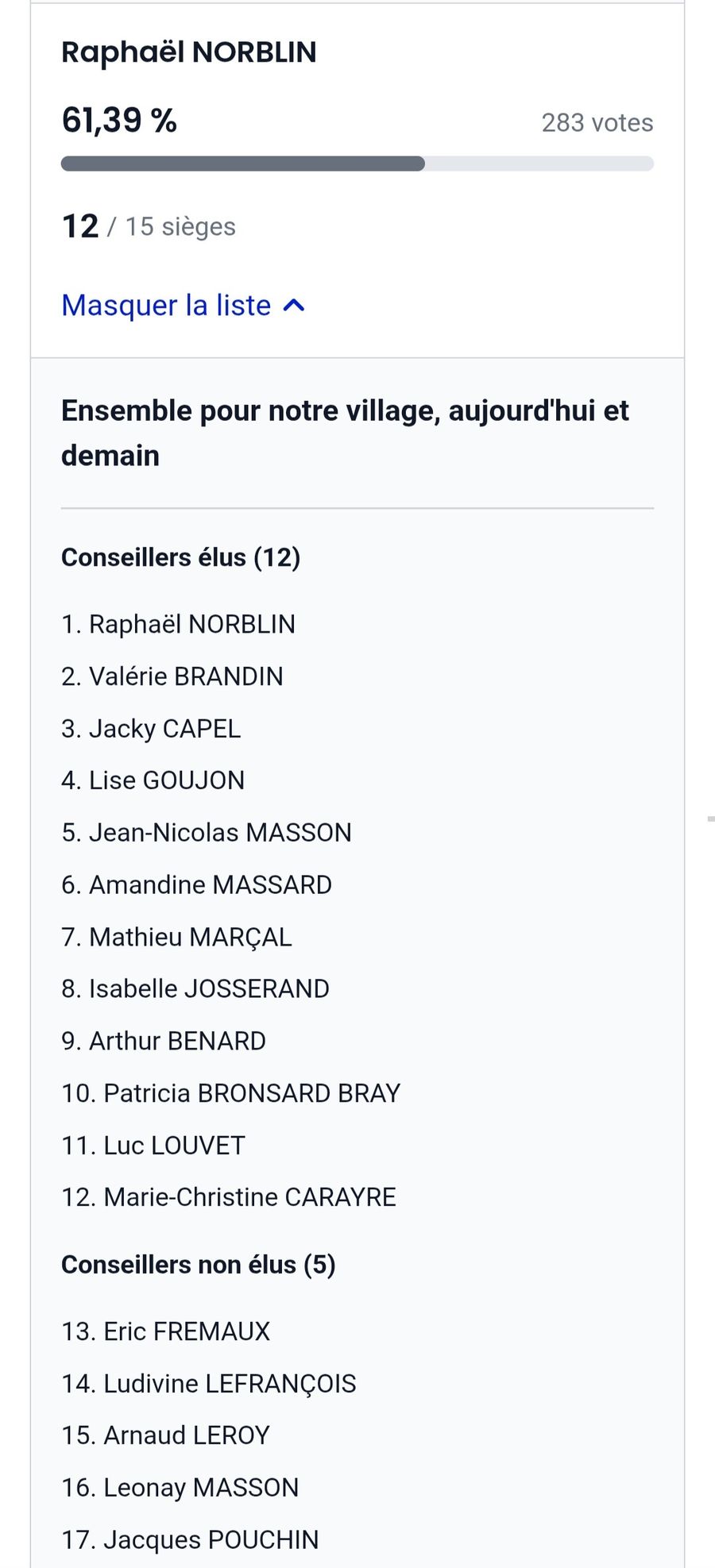Select Valérie BRANDIN in elected list

click(x=172, y=676)
